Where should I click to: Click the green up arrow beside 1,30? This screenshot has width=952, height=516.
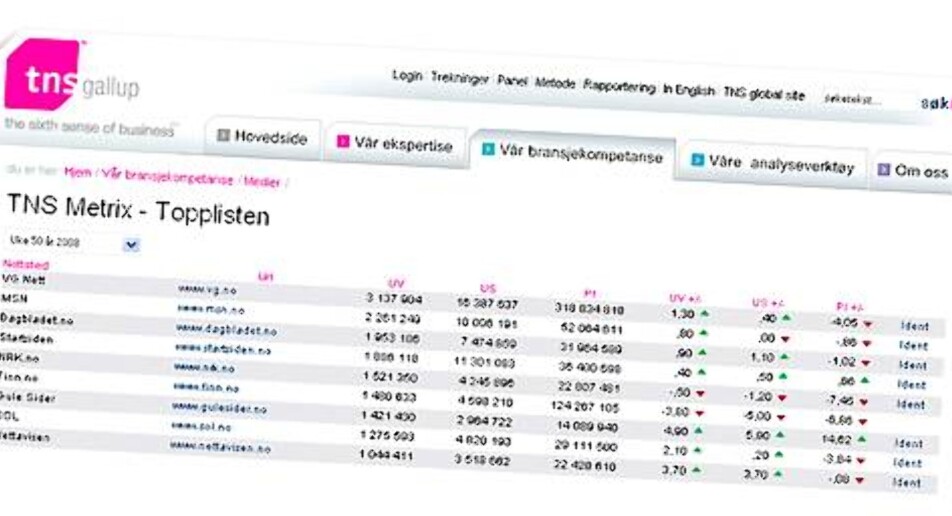(x=705, y=314)
